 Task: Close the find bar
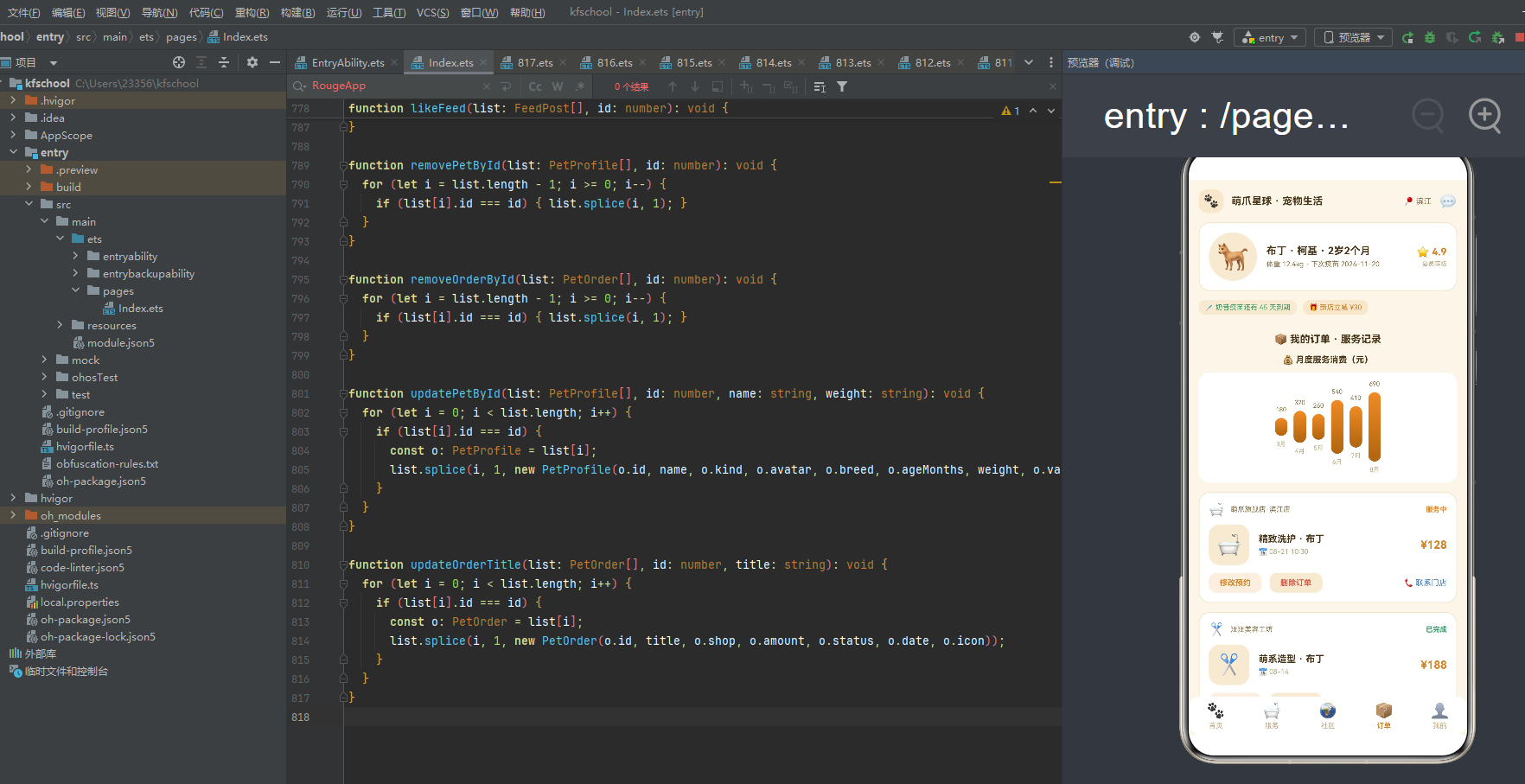1053,86
